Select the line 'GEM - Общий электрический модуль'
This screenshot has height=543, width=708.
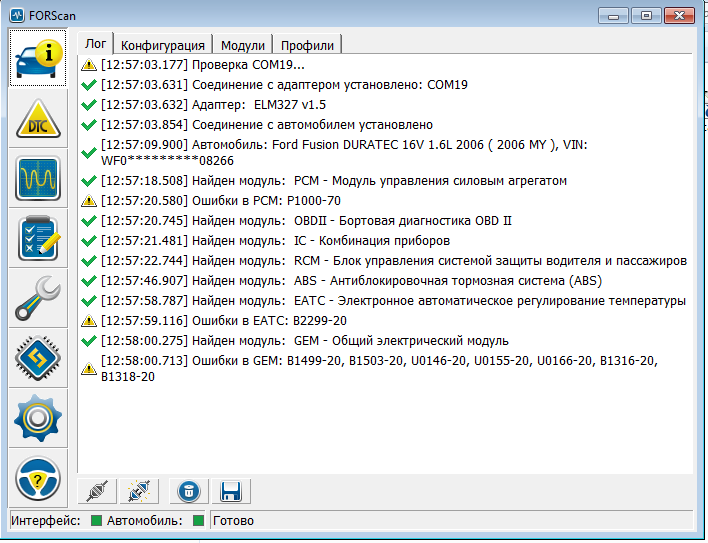tap(305, 341)
